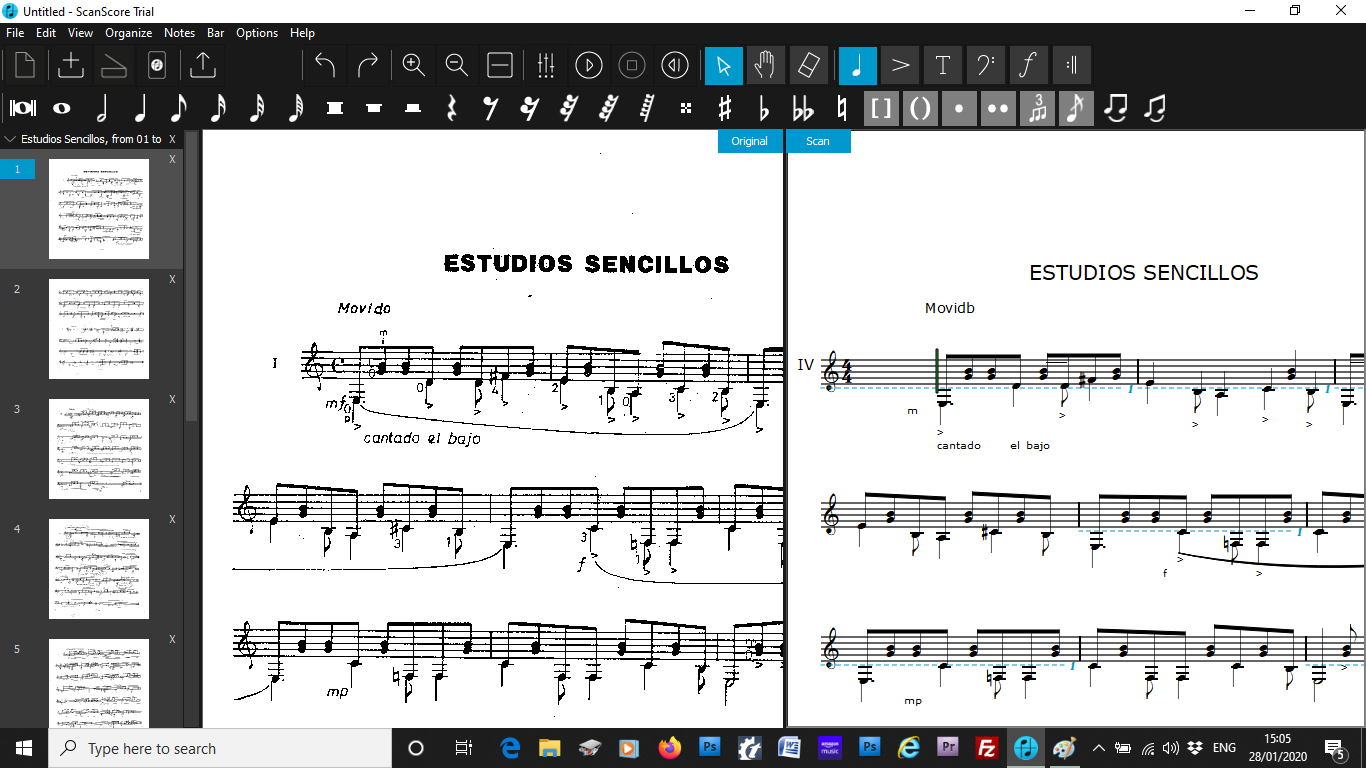Collapse the Estudios Sencillos document list

(x=11, y=139)
